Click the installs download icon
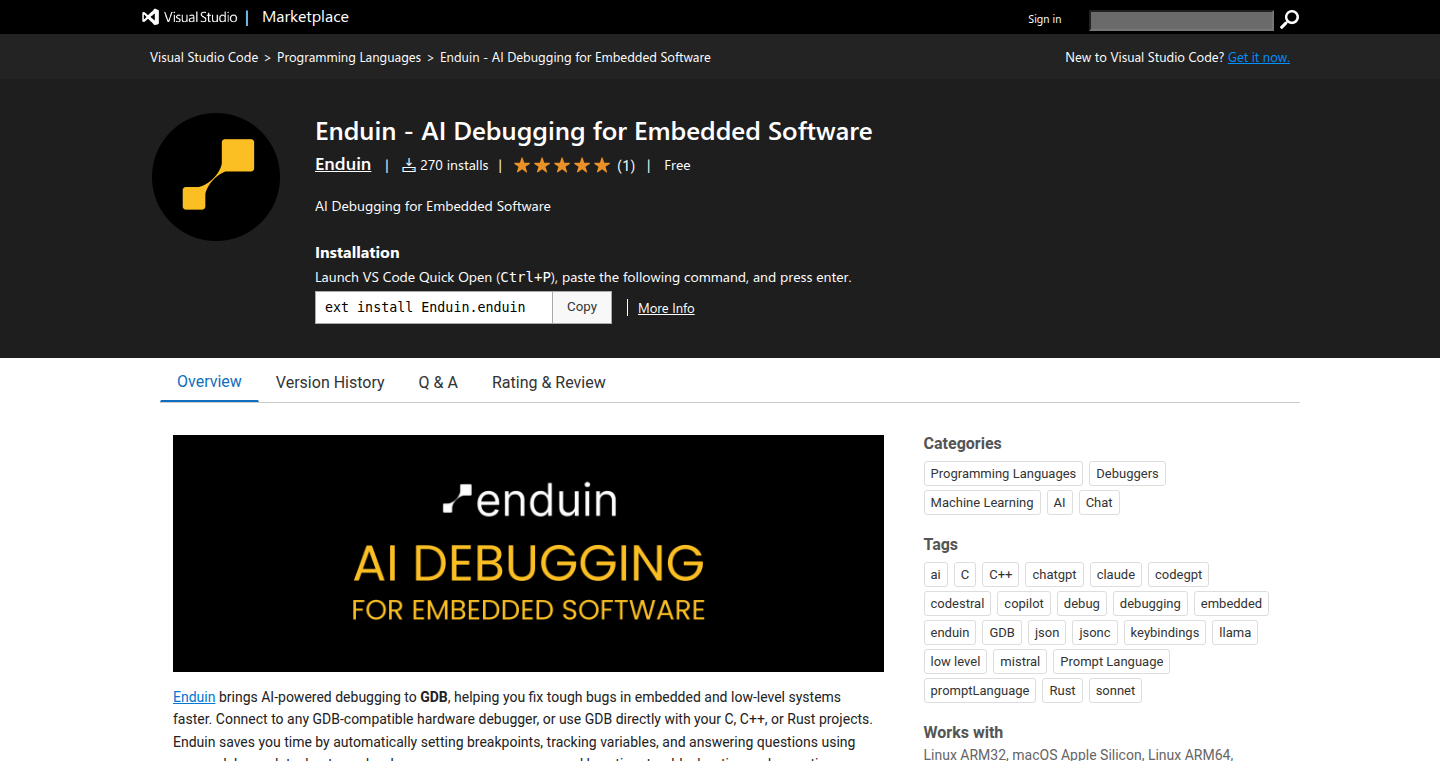Image resolution: width=1440 pixels, height=761 pixels. pyautogui.click(x=408, y=166)
